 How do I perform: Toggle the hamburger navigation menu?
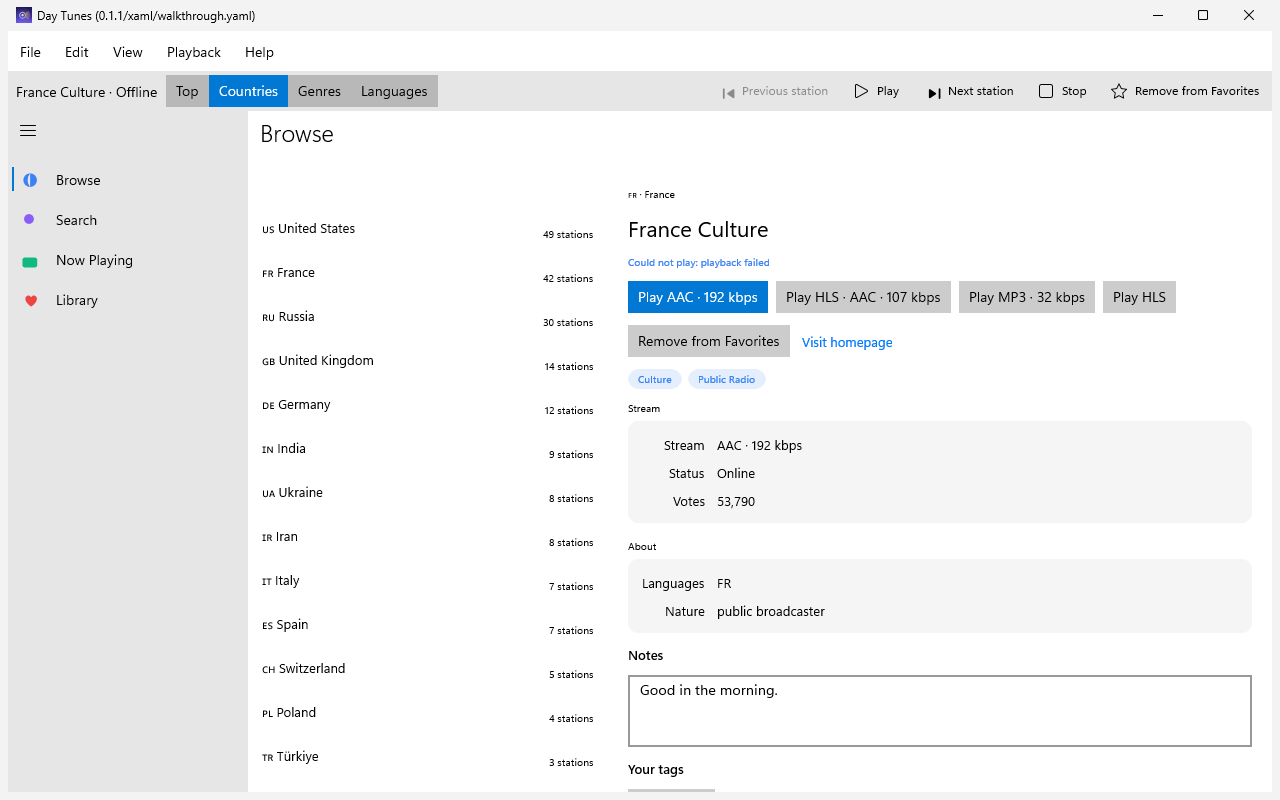(x=28, y=131)
